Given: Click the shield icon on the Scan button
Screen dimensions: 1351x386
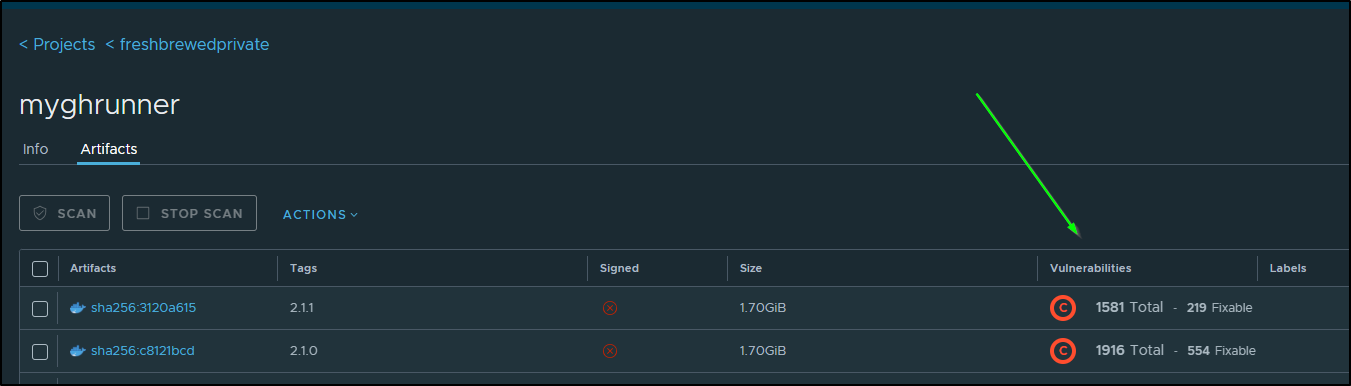Looking at the screenshot, I should [x=40, y=213].
